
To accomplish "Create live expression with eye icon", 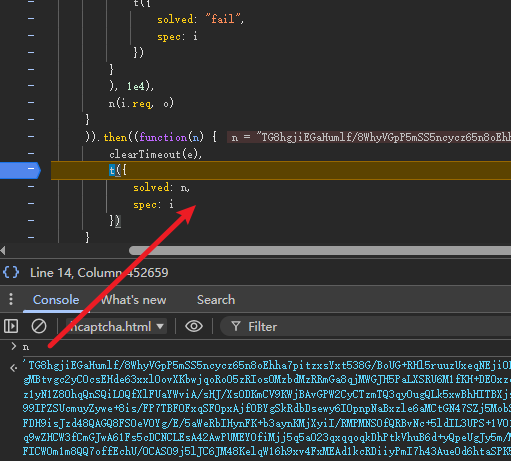I will click(x=194, y=326).
